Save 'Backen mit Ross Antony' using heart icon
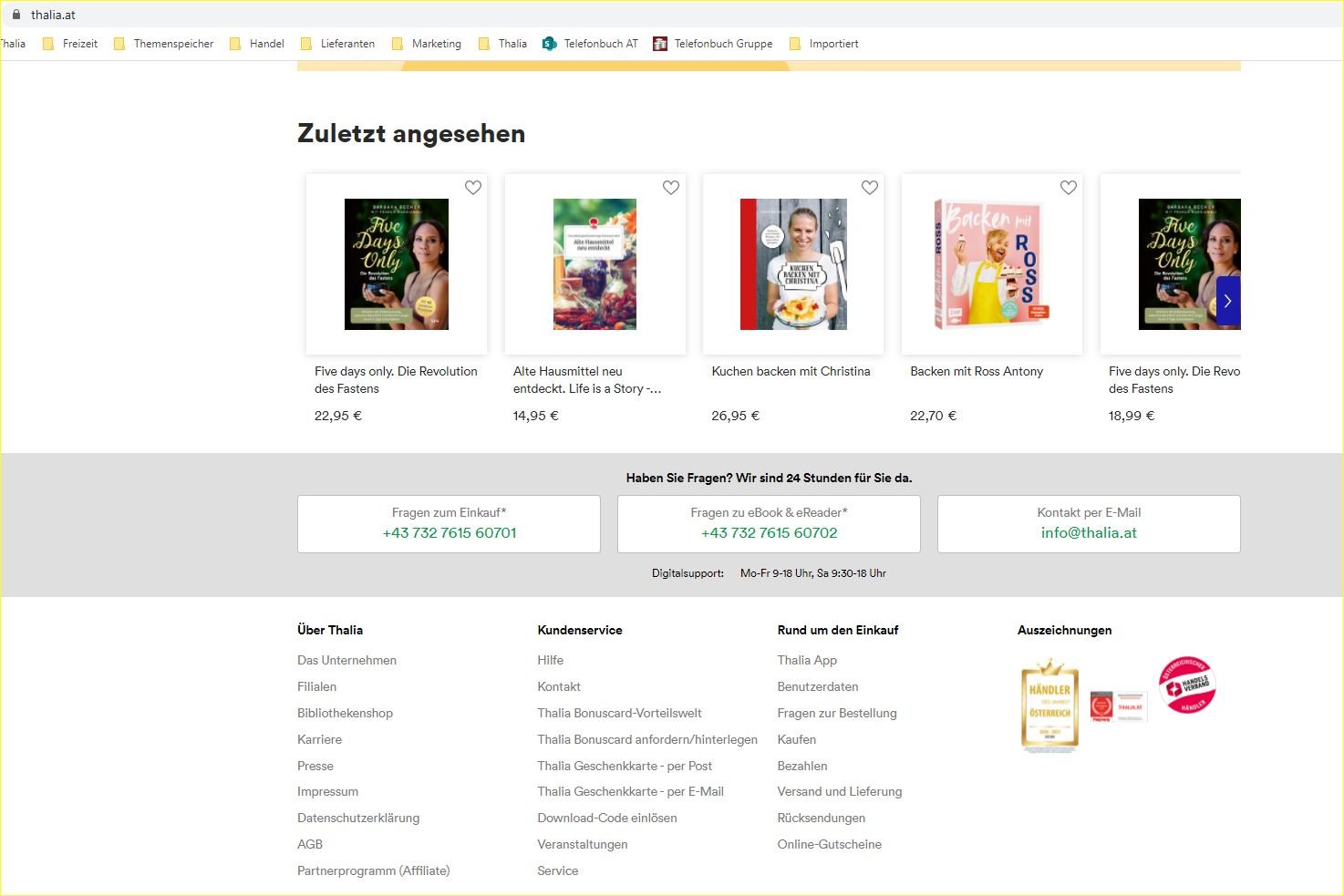1344x896 pixels. (x=1068, y=188)
